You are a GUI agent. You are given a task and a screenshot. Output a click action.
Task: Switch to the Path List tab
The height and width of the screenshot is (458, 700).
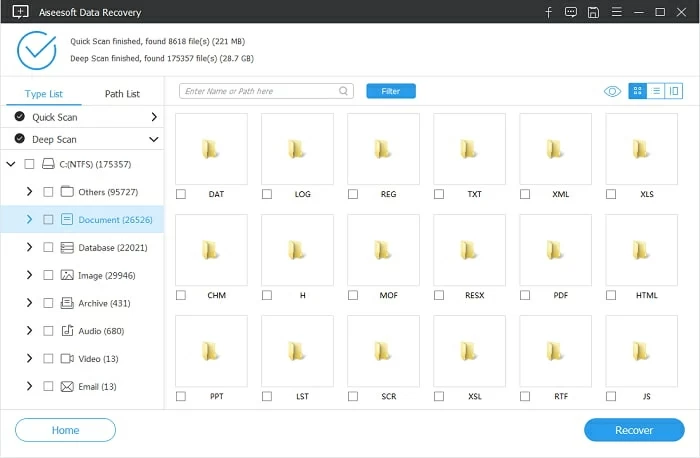pyautogui.click(x=122, y=94)
